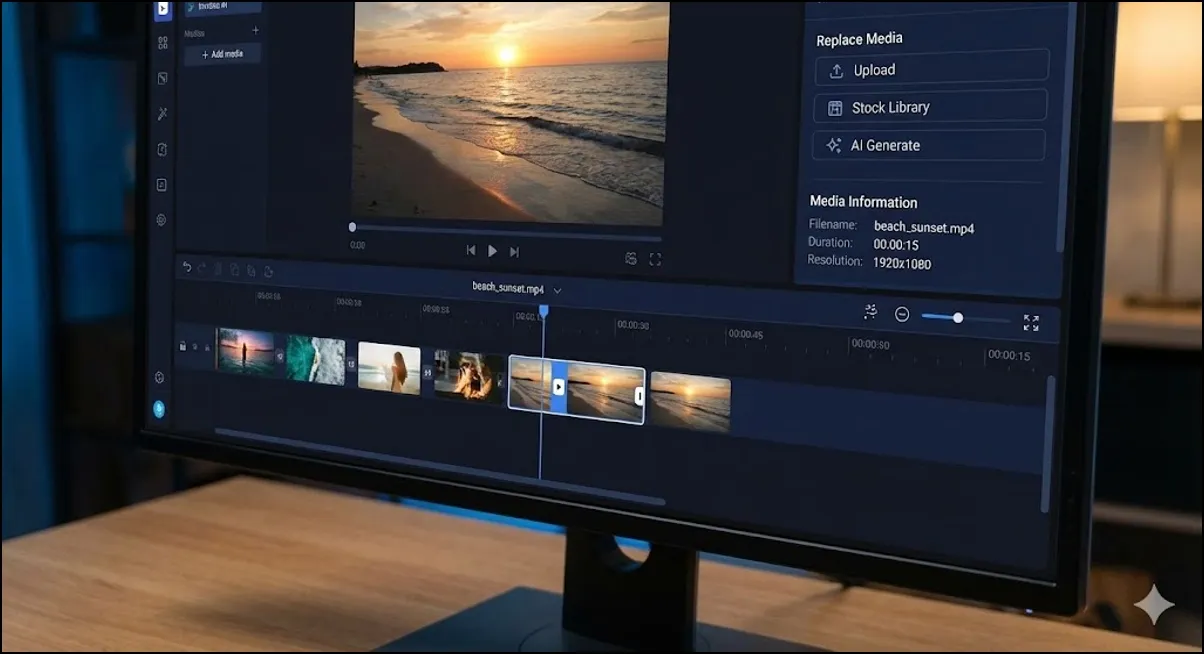The height and width of the screenshot is (654, 1204).
Task: Click the fit-timeline-to-window arrows icon
Action: pyautogui.click(x=1031, y=321)
